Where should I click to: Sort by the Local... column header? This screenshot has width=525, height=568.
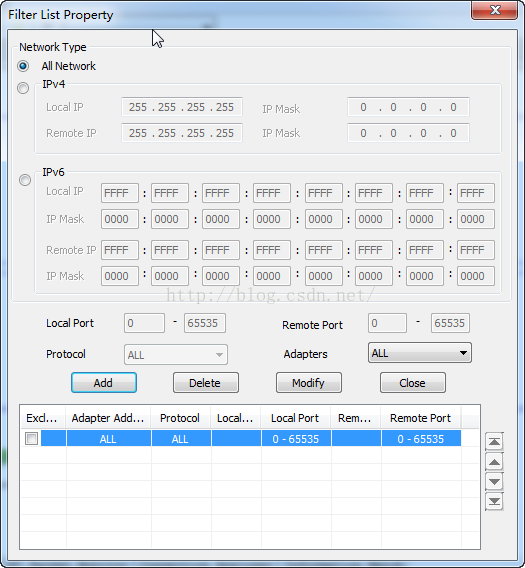tap(236, 418)
